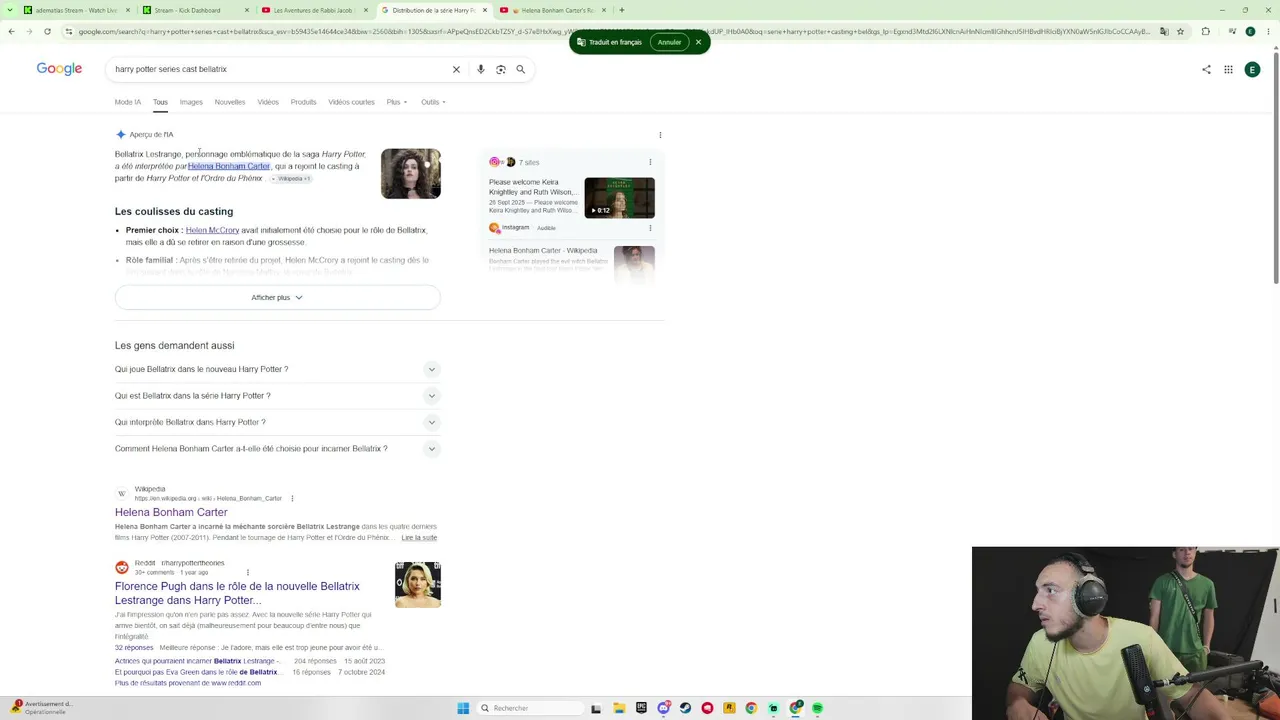
Task: Expand 'Qui est Bellatrix dans la série Harry Potter ?'
Action: coord(277,396)
